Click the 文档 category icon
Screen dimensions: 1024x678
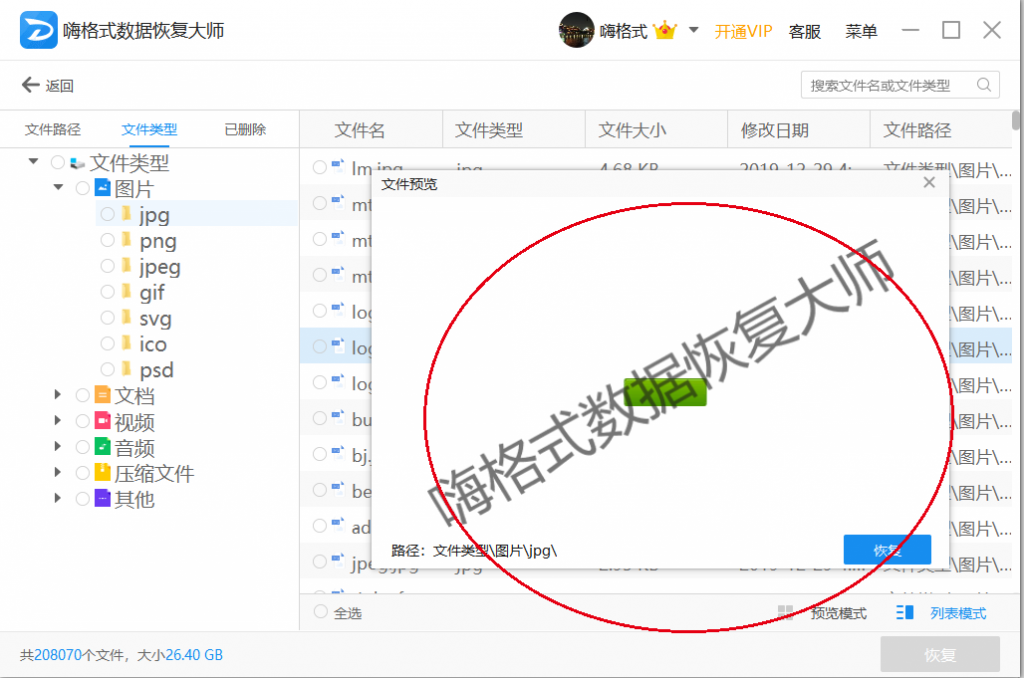pos(103,395)
